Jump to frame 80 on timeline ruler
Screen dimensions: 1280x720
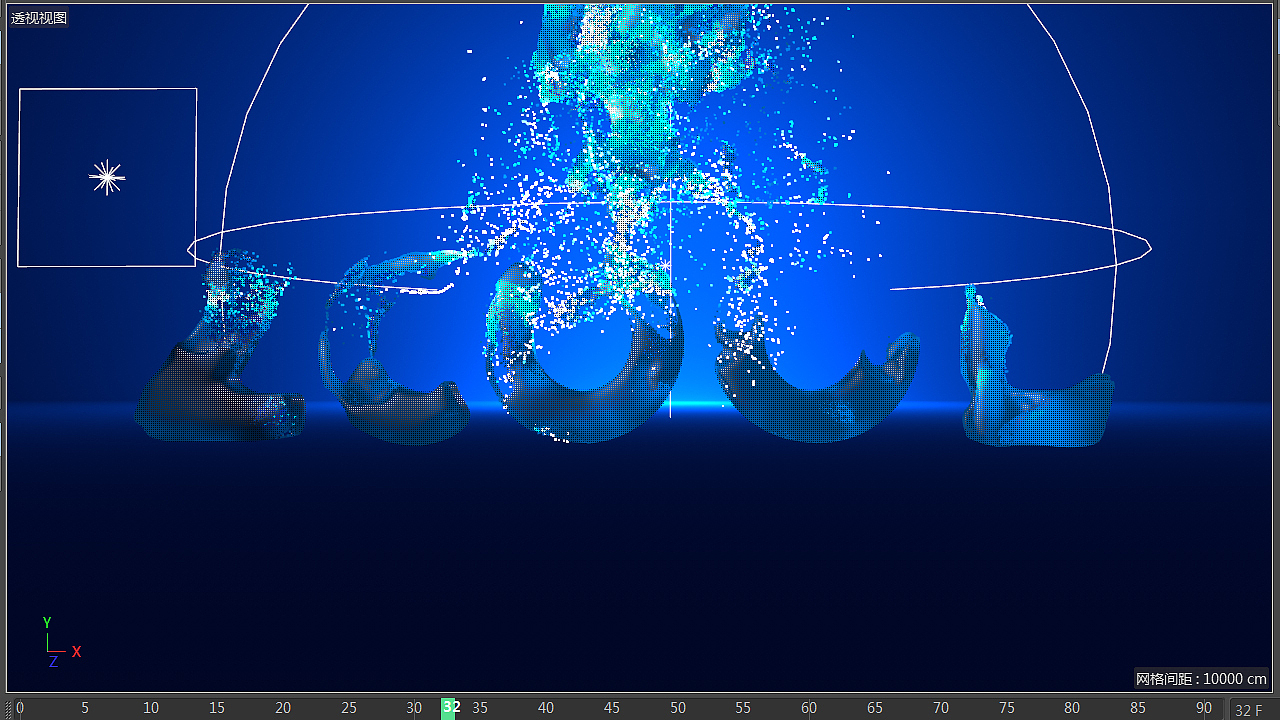pyautogui.click(x=1072, y=708)
